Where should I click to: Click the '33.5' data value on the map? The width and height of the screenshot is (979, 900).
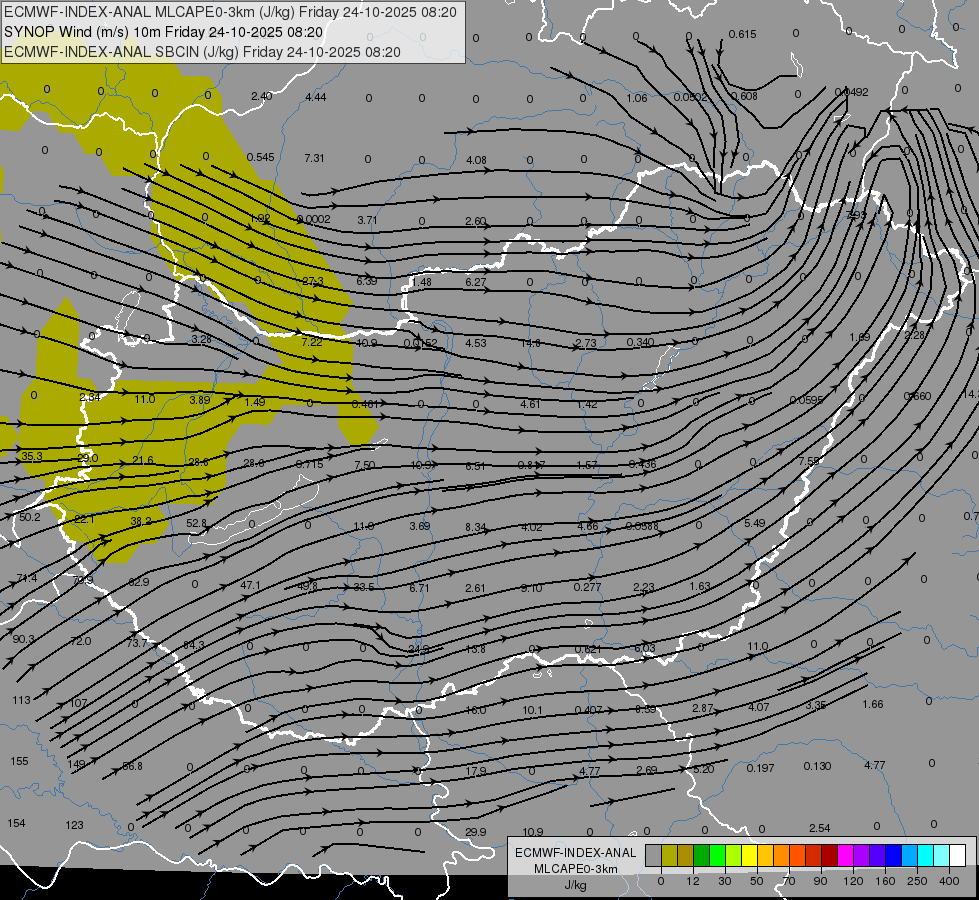coord(363,587)
